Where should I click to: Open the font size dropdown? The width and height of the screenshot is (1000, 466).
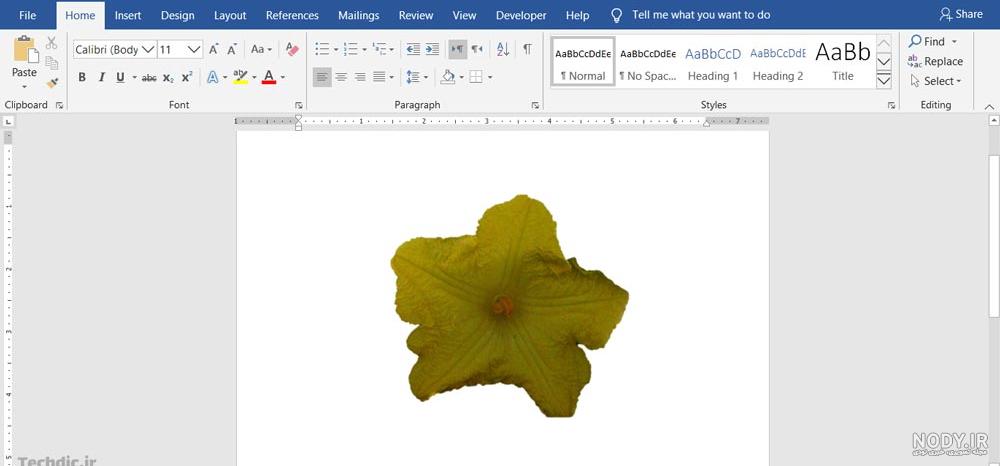[x=195, y=49]
